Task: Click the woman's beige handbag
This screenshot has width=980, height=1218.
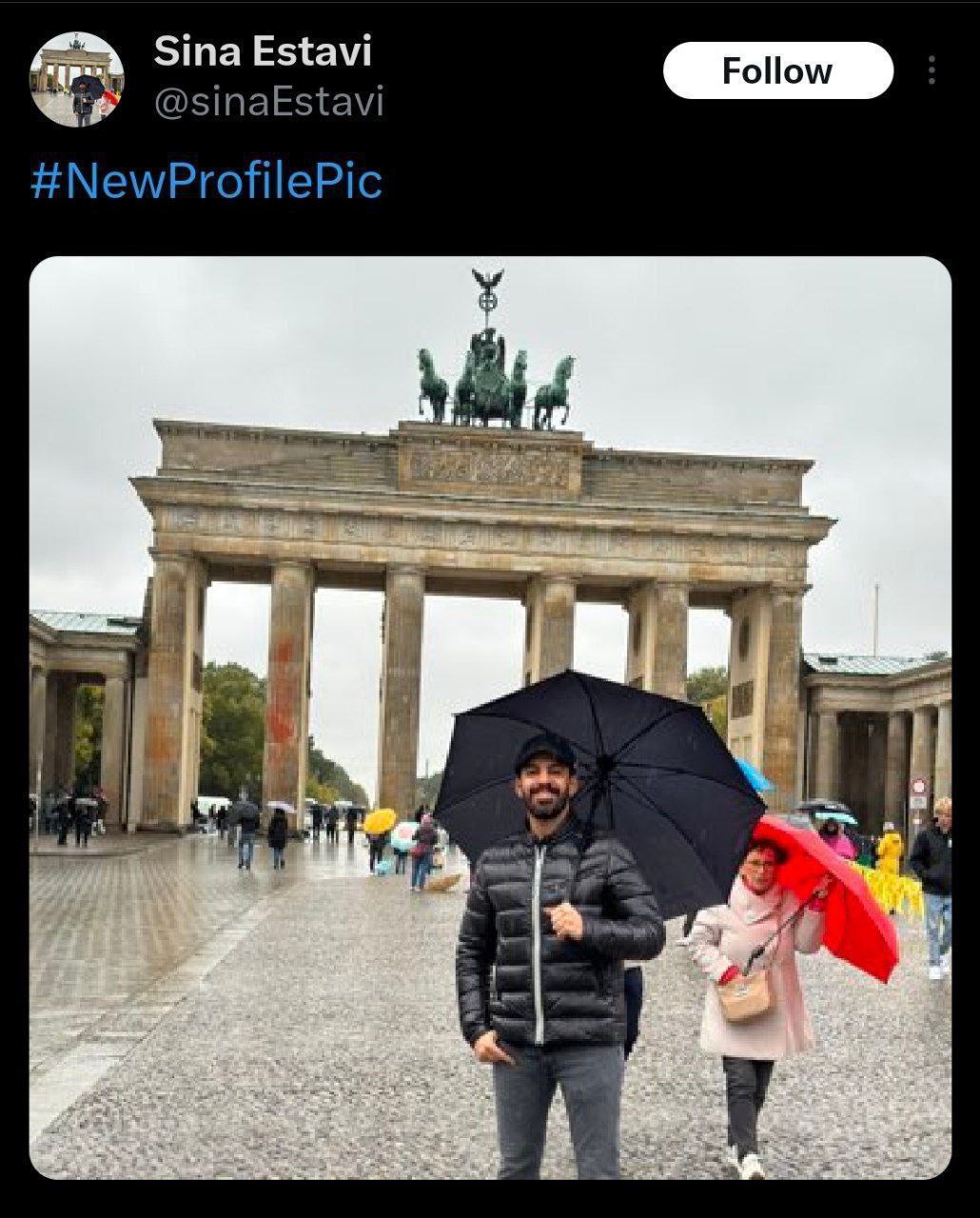Action: (747, 996)
